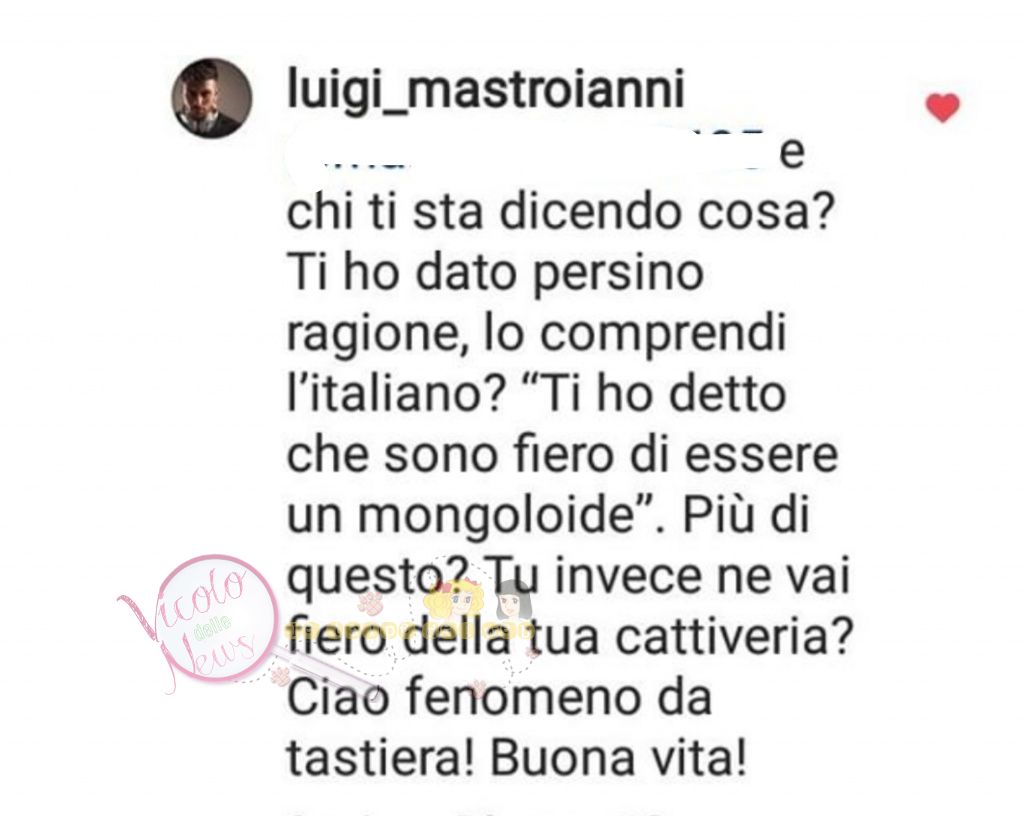Open luigi_mastroianni's profile picture

pos(212,98)
